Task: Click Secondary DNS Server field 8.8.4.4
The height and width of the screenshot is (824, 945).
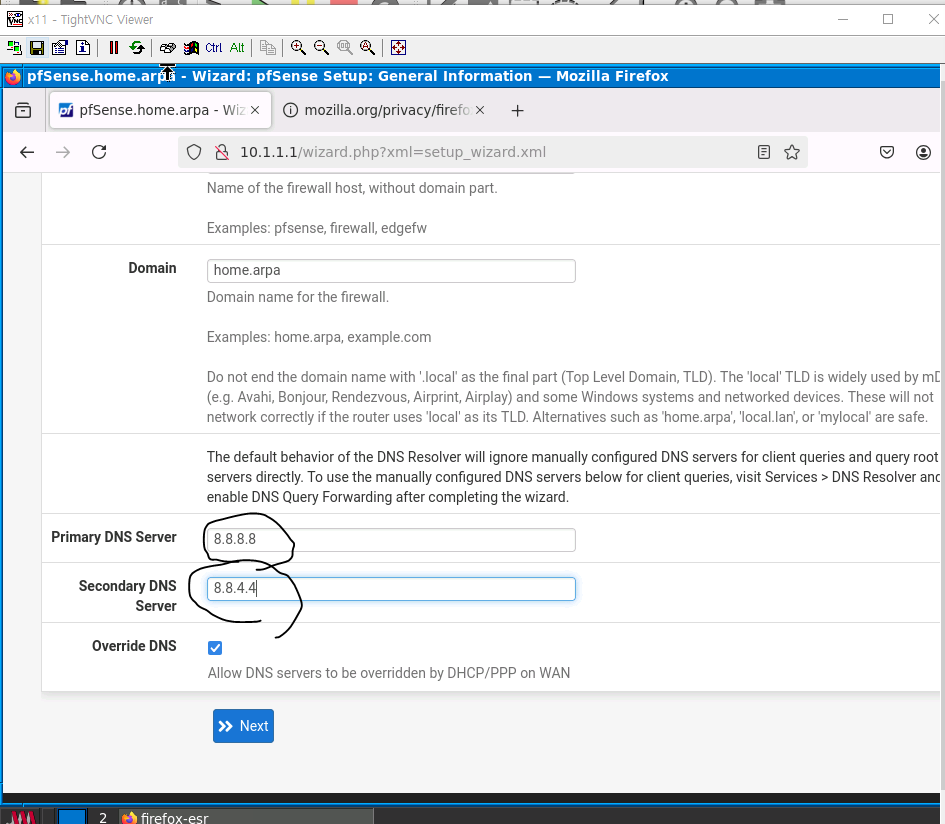Action: (x=391, y=589)
